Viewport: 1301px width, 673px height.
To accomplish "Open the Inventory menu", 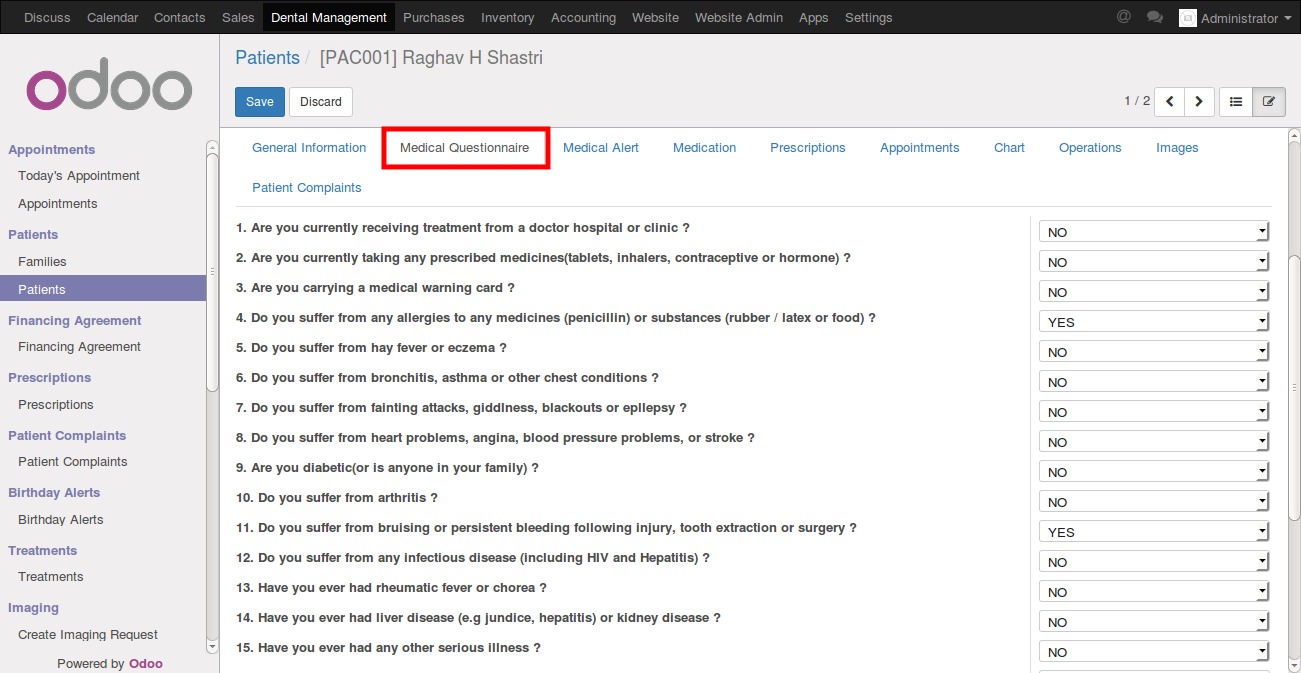I will [507, 17].
